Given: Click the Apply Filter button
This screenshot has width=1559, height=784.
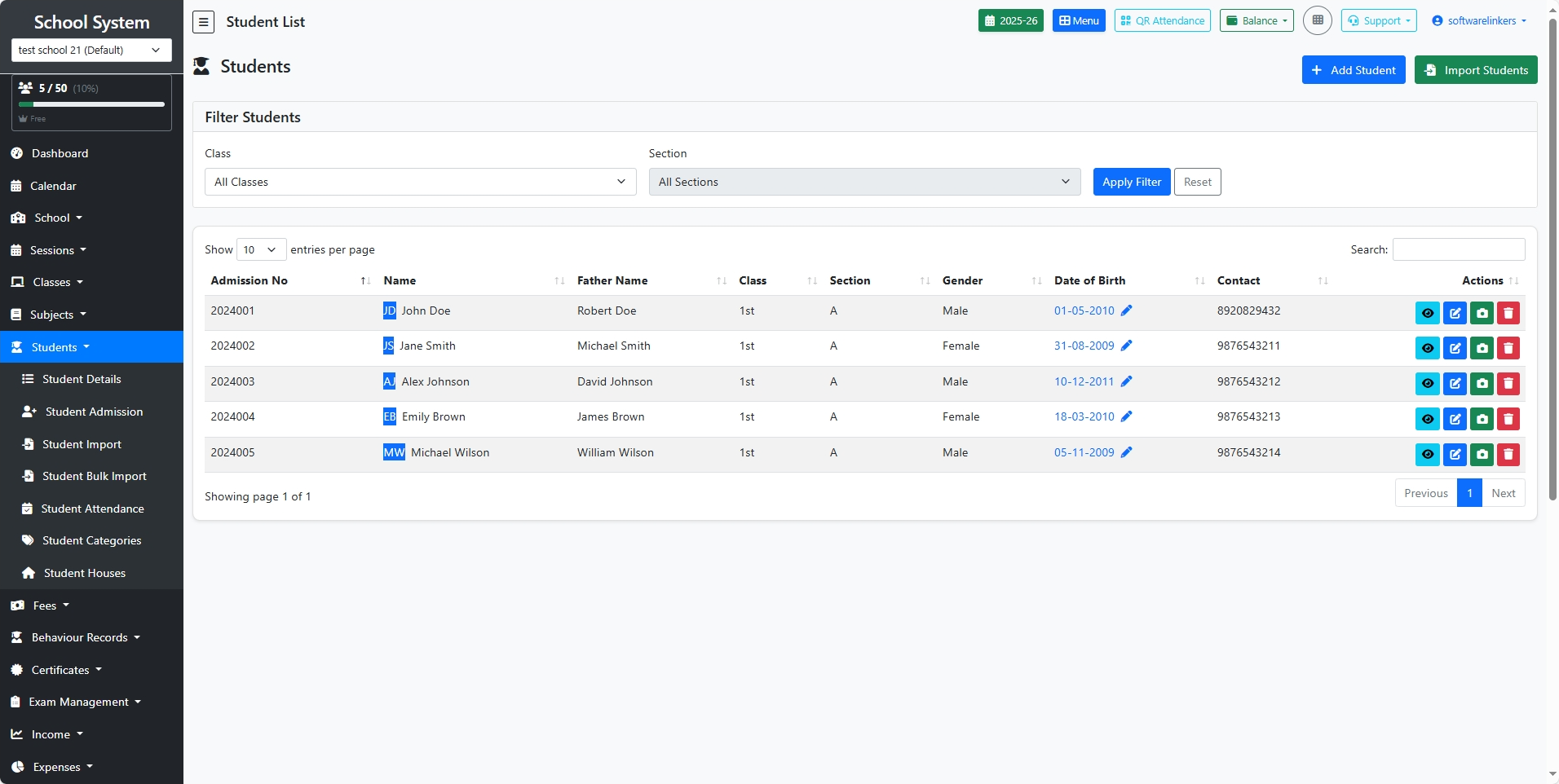Looking at the screenshot, I should (1131, 182).
